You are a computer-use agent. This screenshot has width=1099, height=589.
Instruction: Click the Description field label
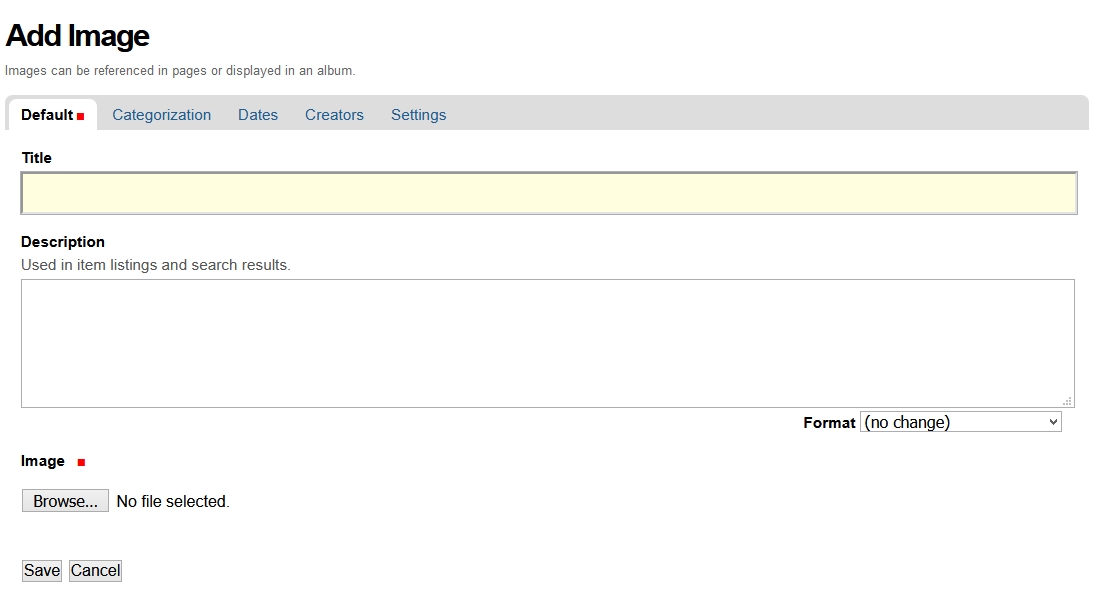point(63,242)
